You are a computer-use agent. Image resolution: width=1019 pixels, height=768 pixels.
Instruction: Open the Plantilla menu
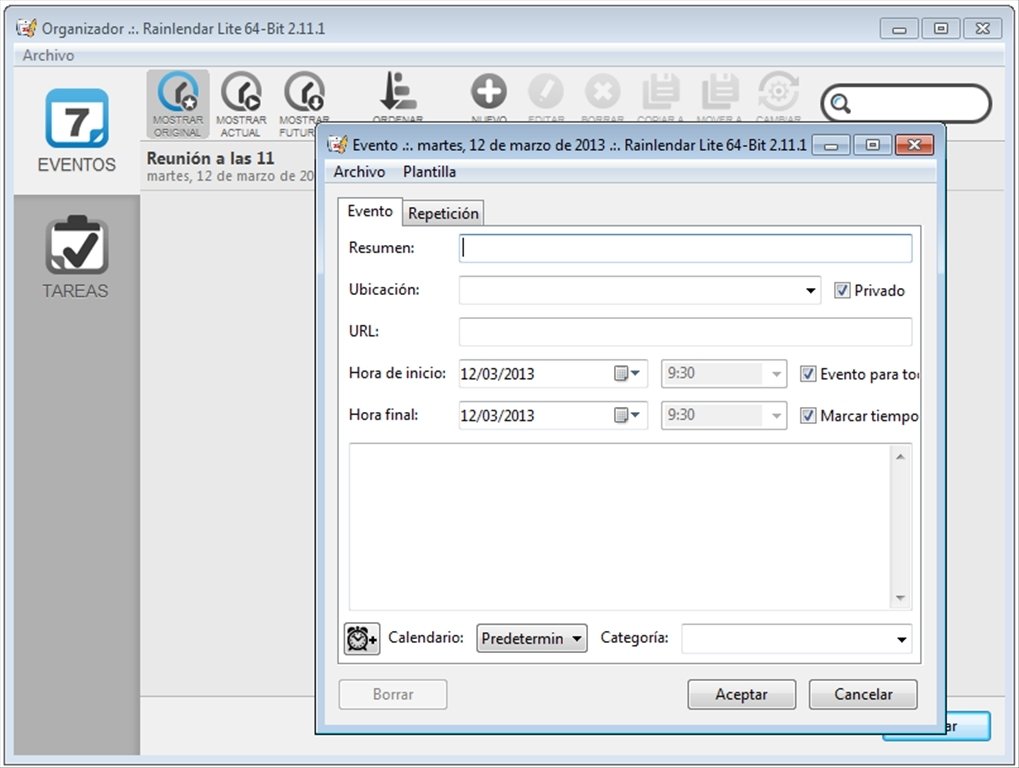click(430, 172)
